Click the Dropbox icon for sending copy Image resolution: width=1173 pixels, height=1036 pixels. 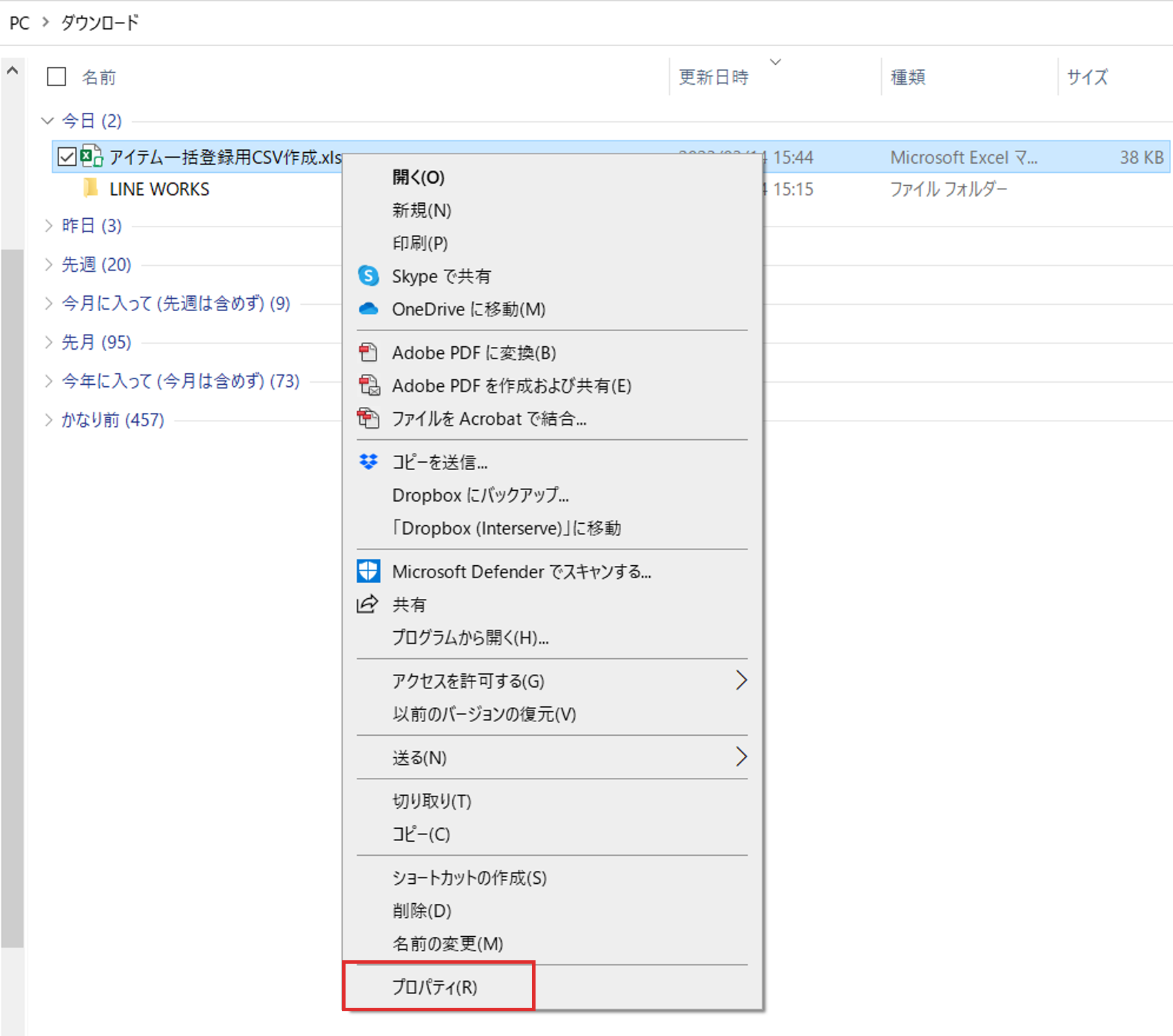pyautogui.click(x=368, y=462)
